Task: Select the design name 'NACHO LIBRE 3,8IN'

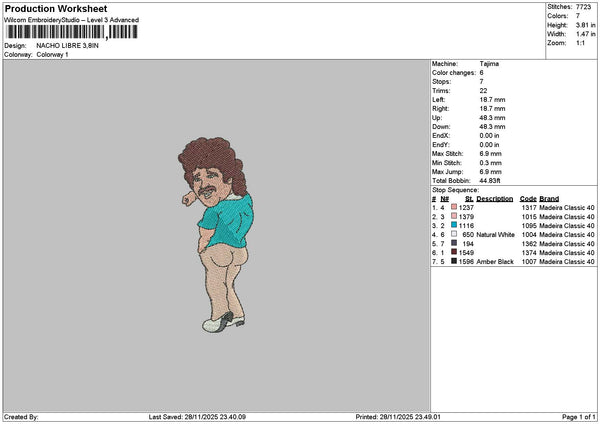Action: point(67,46)
